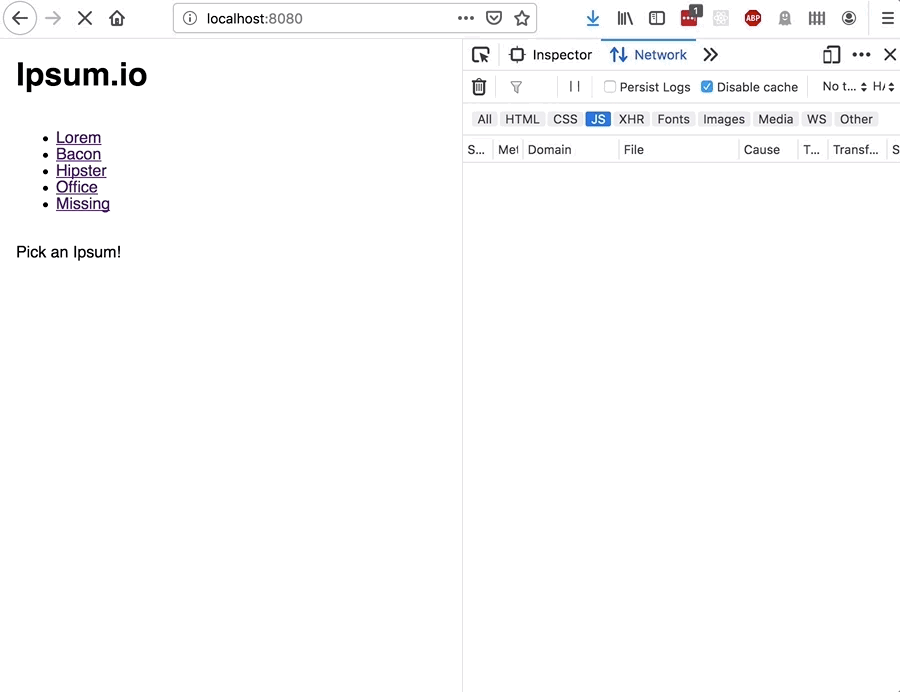This screenshot has width=900, height=692.
Task: View site information icon in address bar
Action: pos(190,18)
